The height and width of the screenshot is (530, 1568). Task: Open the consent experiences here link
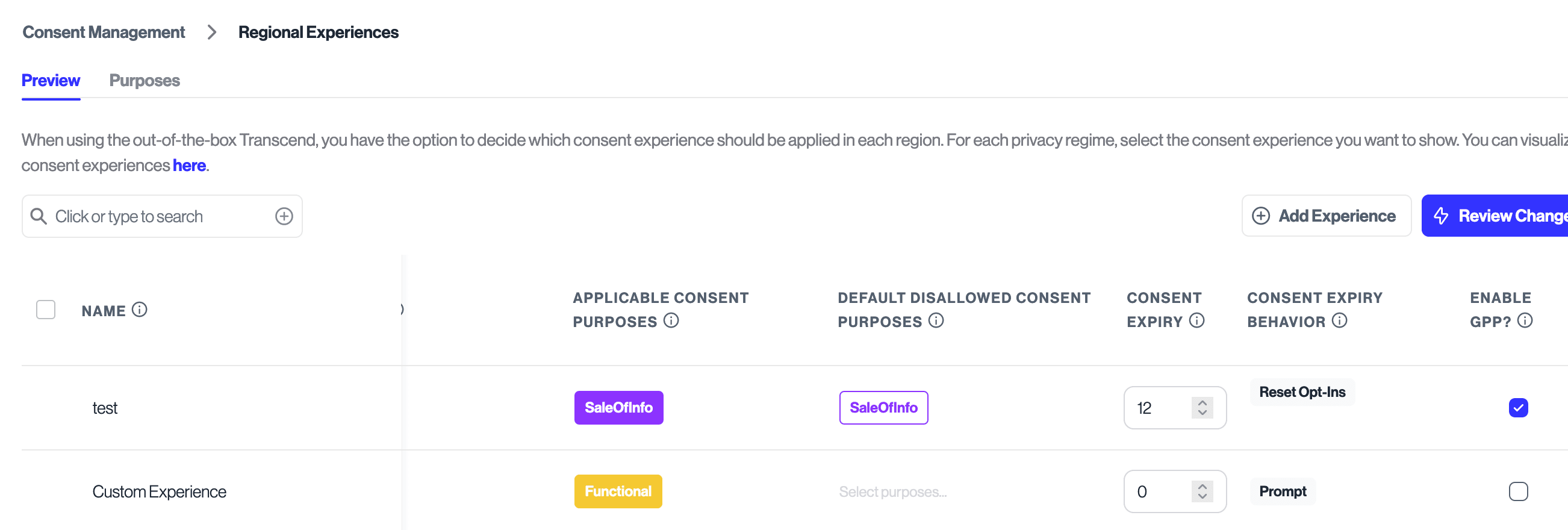[188, 165]
